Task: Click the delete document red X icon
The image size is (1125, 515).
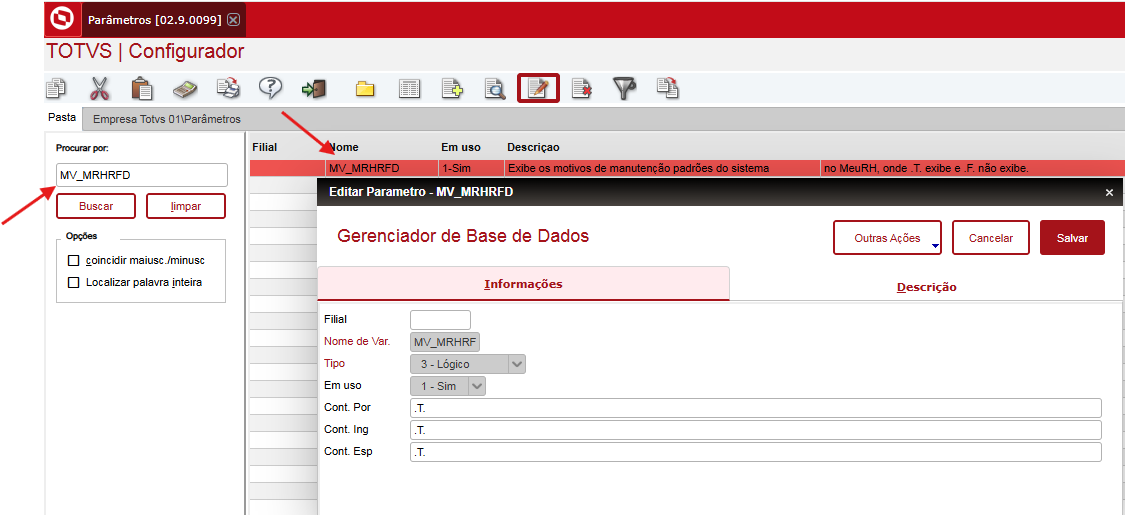Action: point(581,89)
